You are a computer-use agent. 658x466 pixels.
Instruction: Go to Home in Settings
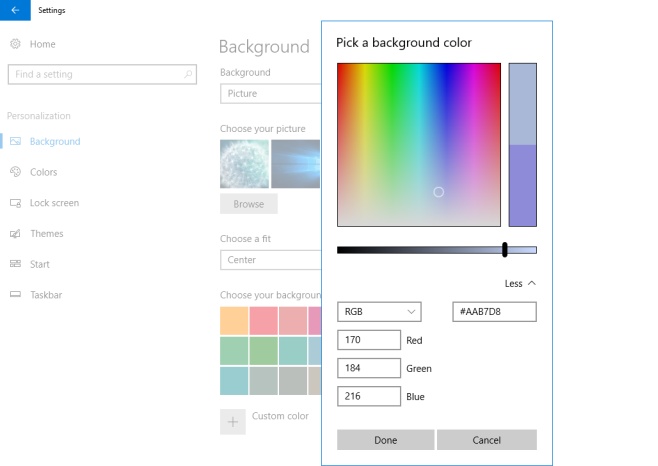[x=42, y=44]
